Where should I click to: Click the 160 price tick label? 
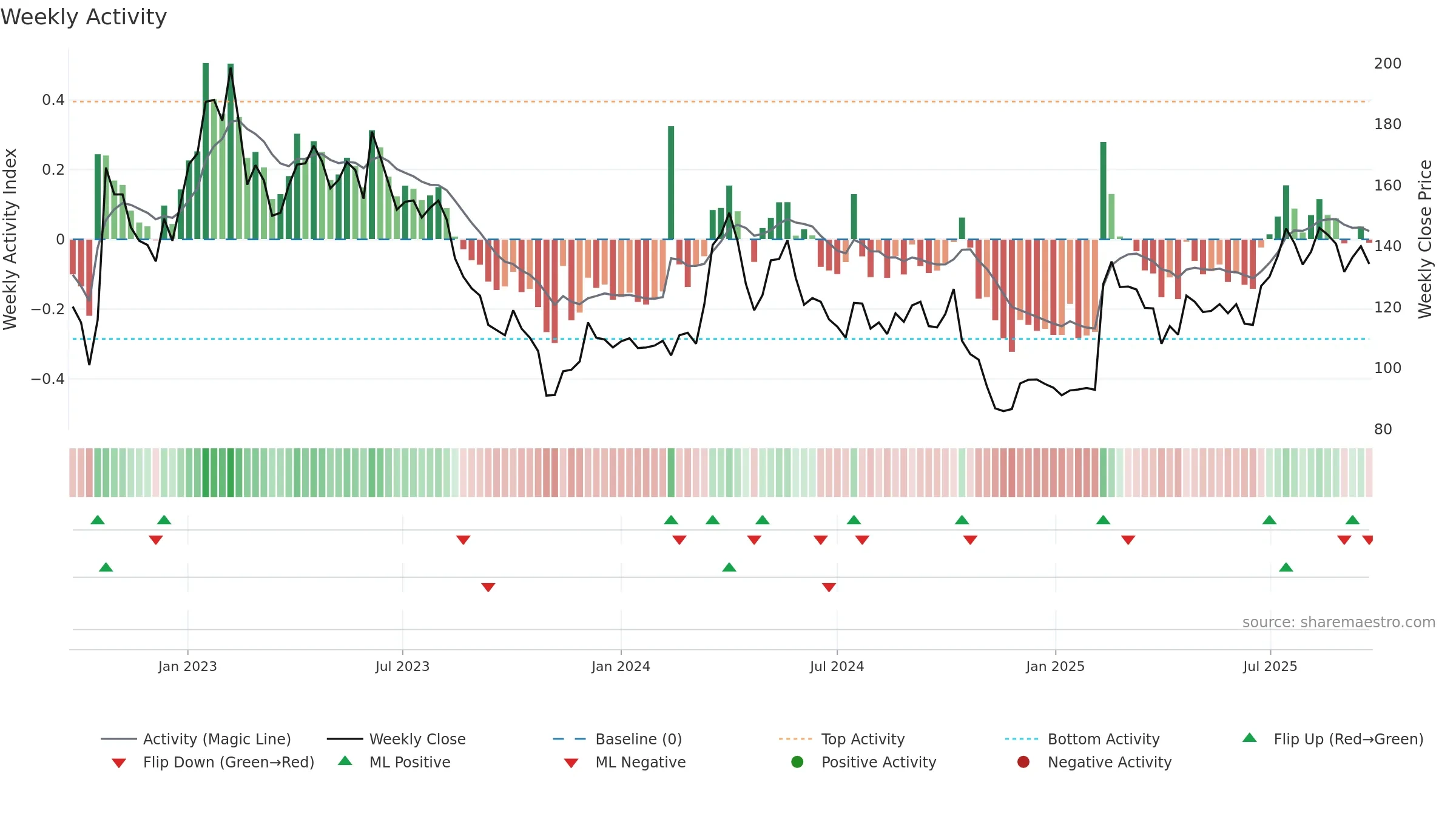coord(1387,186)
